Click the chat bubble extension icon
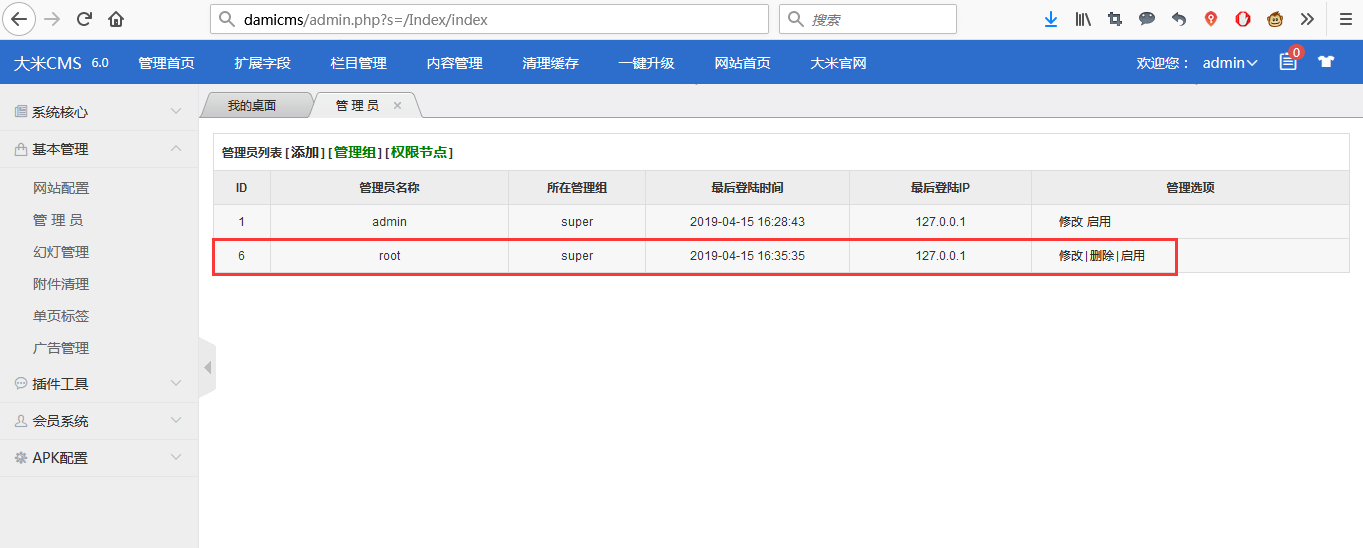 [1147, 19]
